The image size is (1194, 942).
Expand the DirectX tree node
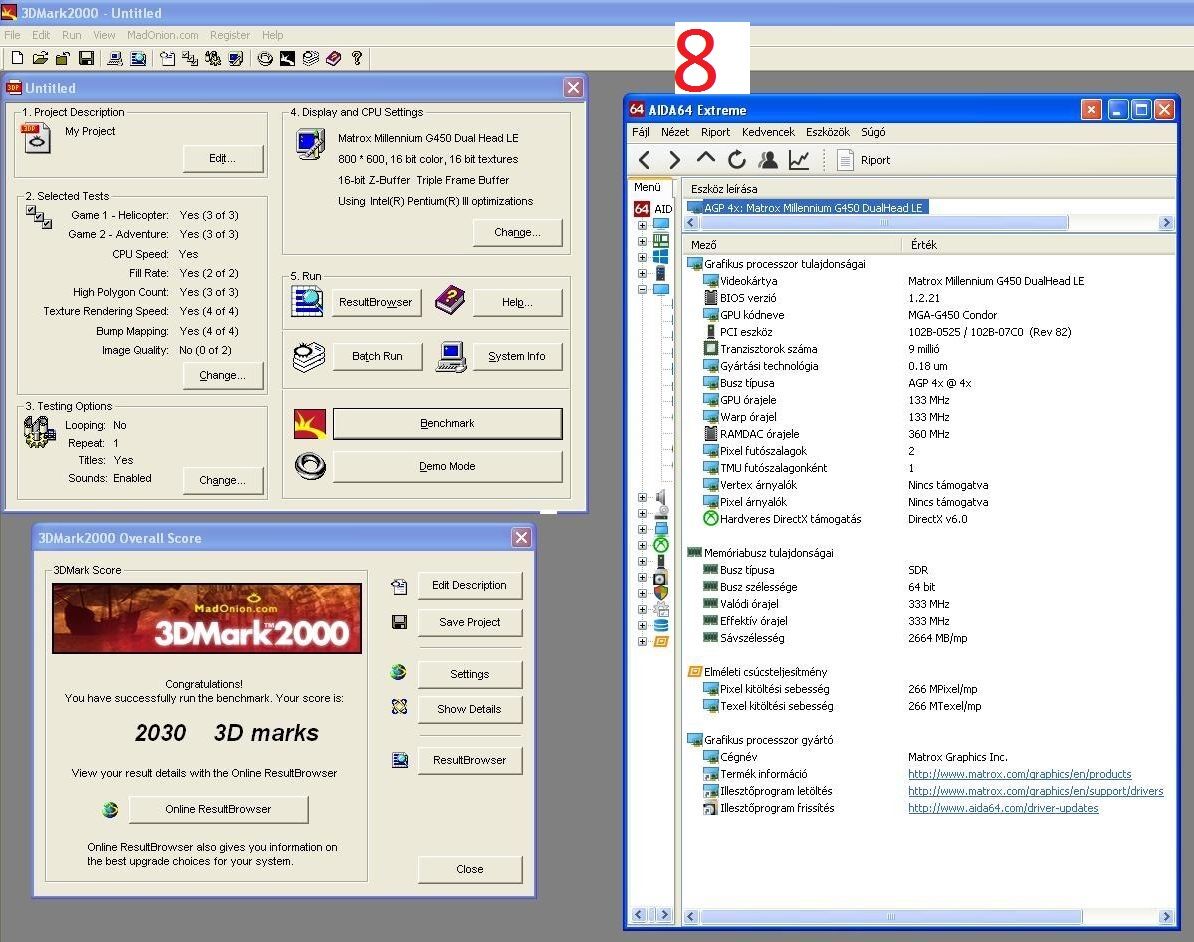[642, 545]
